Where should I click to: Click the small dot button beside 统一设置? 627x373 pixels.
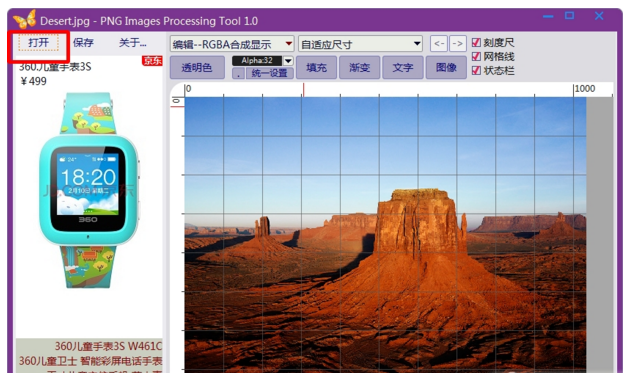tap(238, 74)
